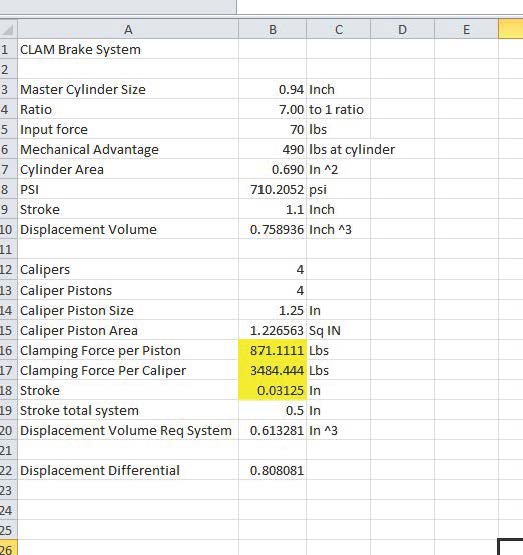Select the highlighted 871.1111 cell

[x=272, y=350]
